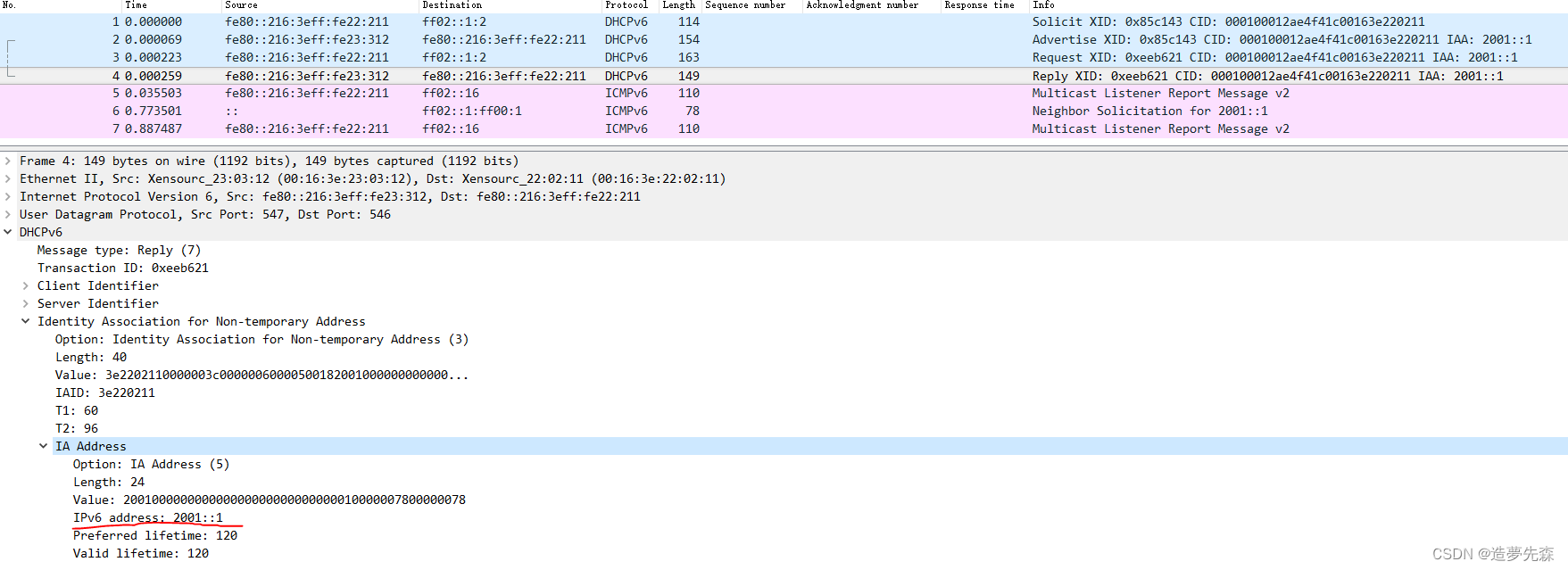Image resolution: width=1568 pixels, height=570 pixels.
Task: Click source address :: in packet 6
Action: [232, 112]
